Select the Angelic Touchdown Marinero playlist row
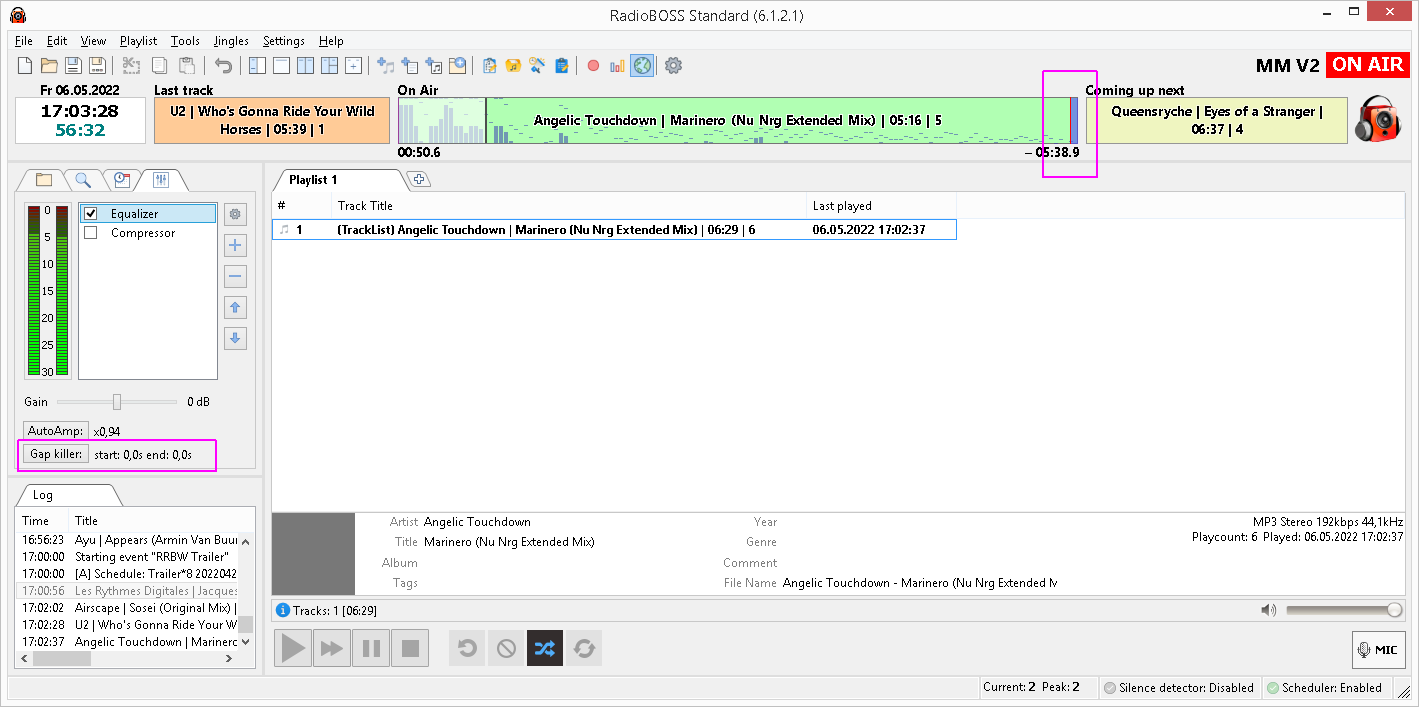1419x707 pixels. tap(614, 230)
